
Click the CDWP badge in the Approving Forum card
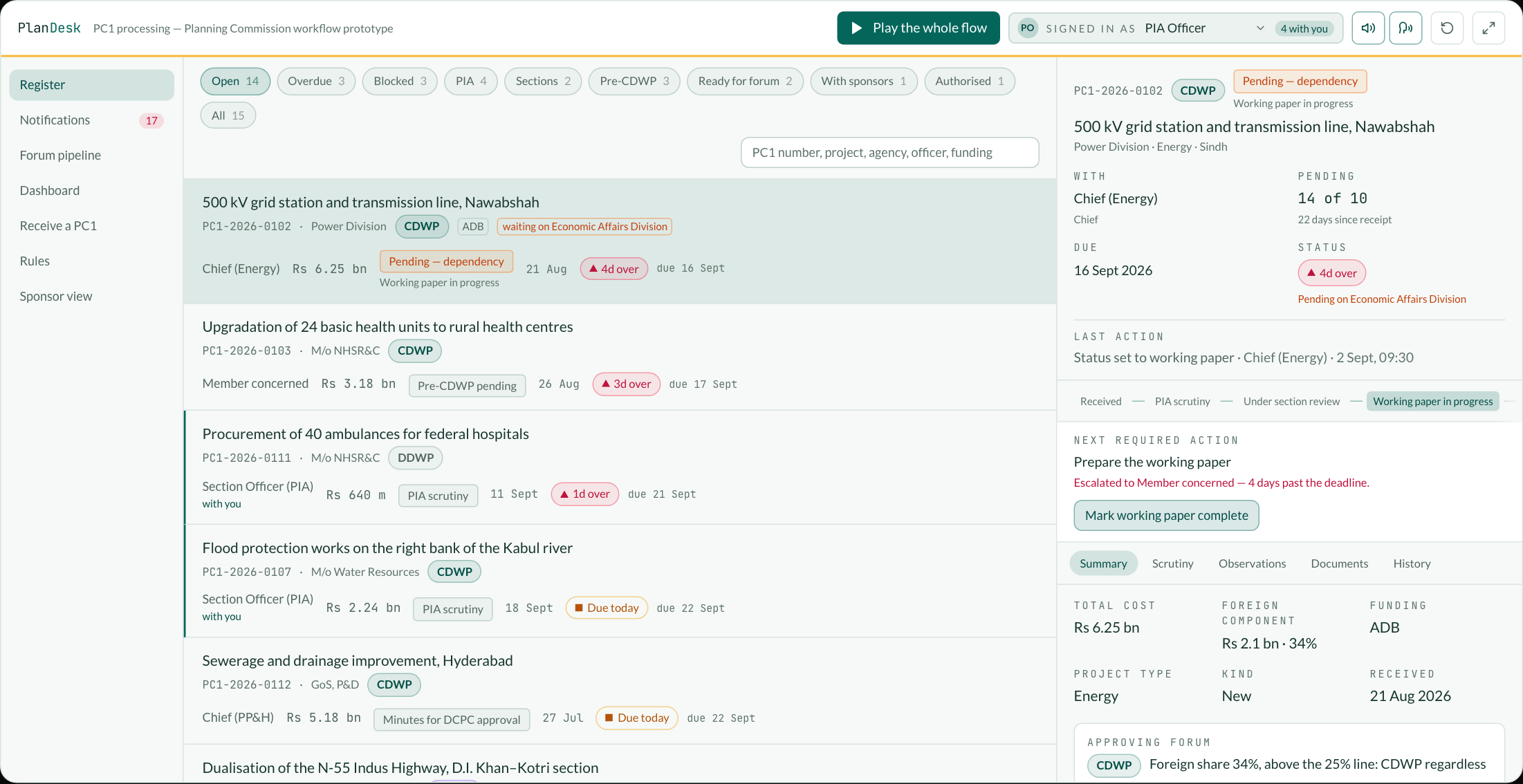tap(1114, 765)
